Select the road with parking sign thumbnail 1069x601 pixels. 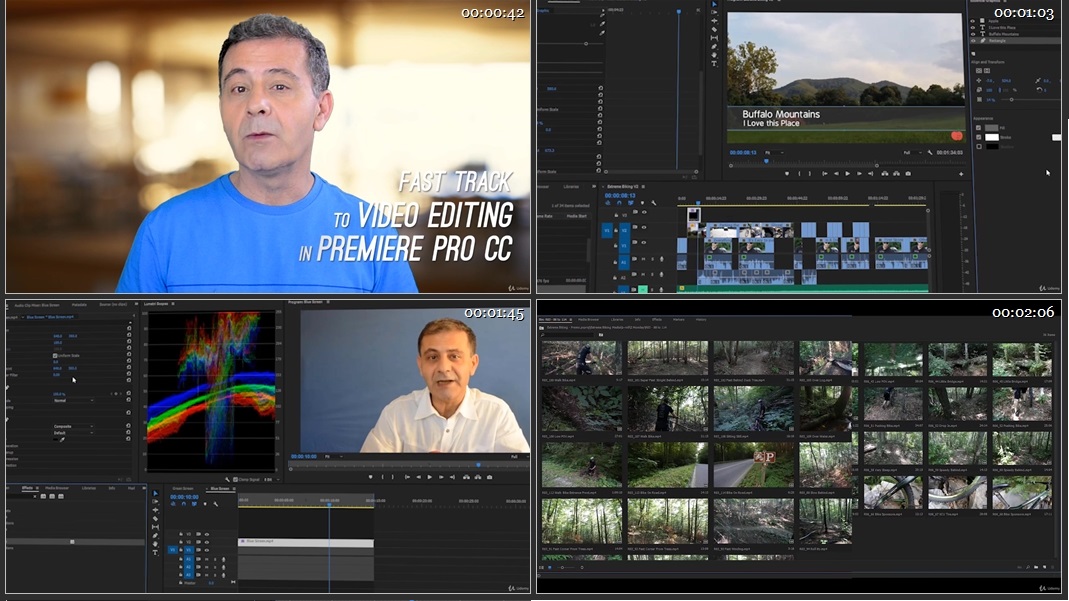click(753, 465)
